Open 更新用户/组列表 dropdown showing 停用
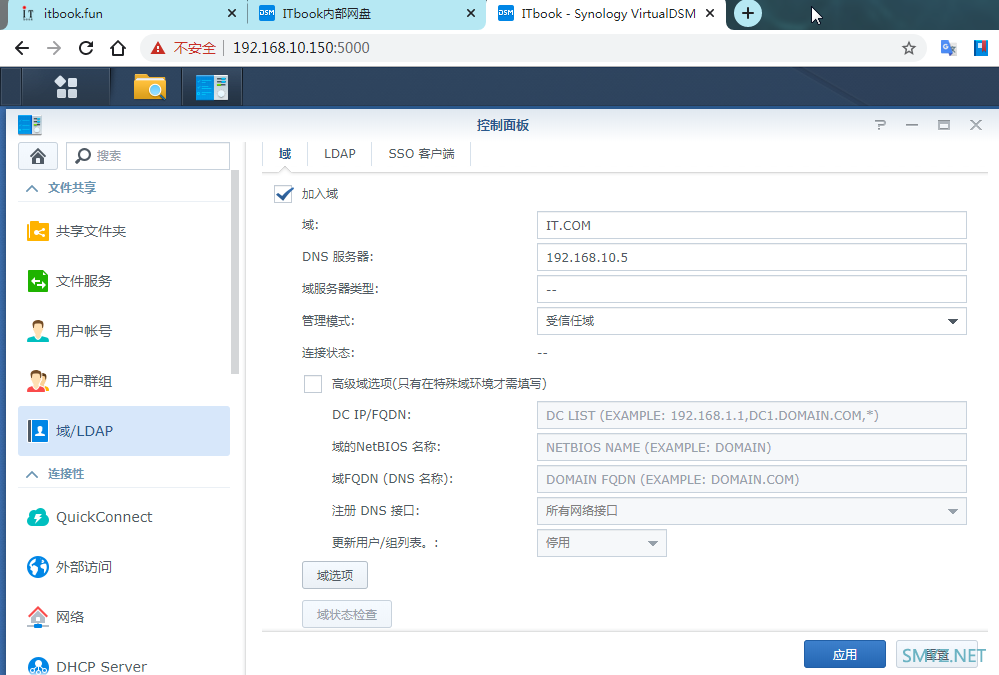The width and height of the screenshot is (999, 675). click(x=601, y=543)
